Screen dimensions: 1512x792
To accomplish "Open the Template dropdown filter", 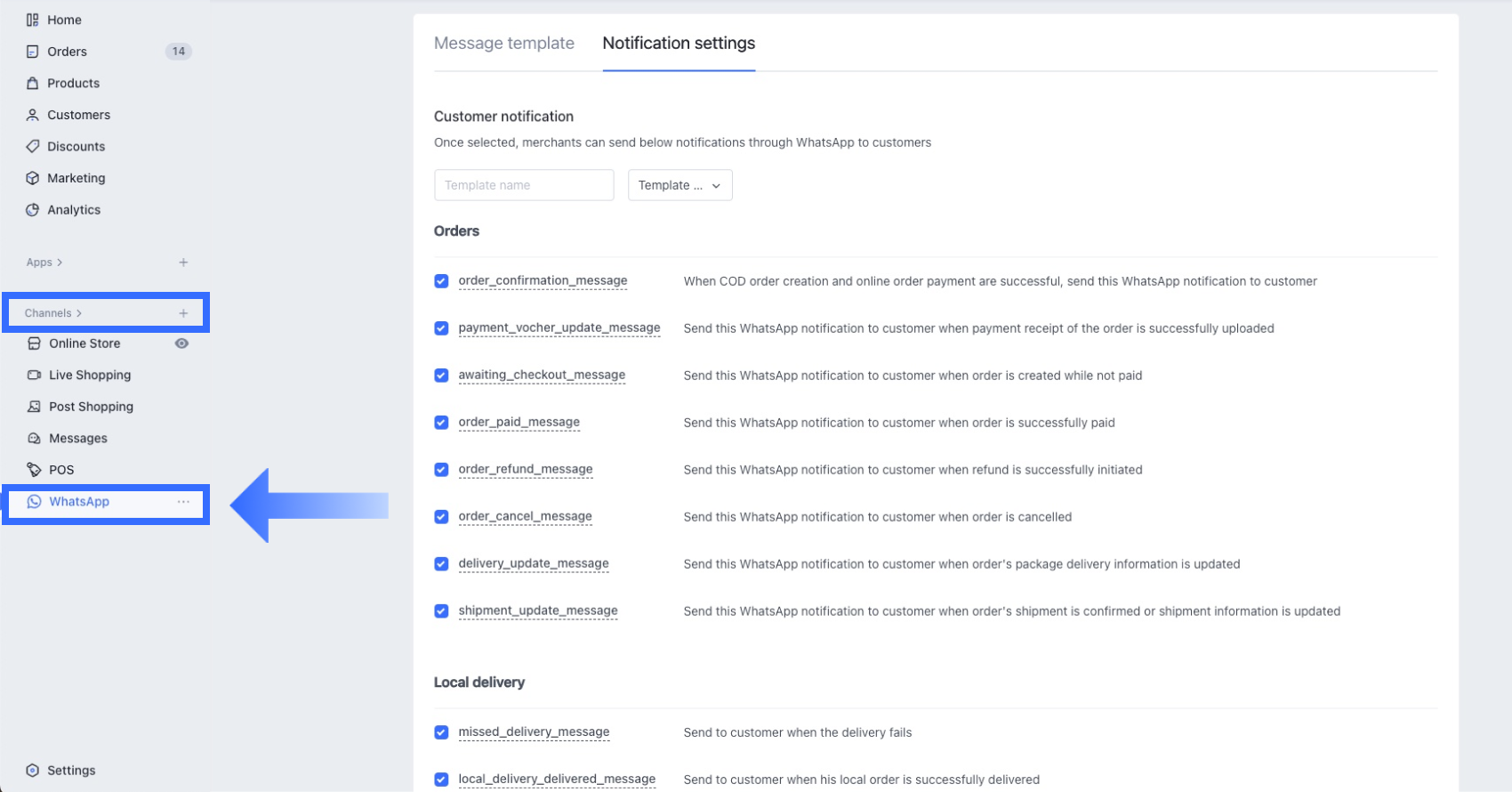I will tap(680, 185).
